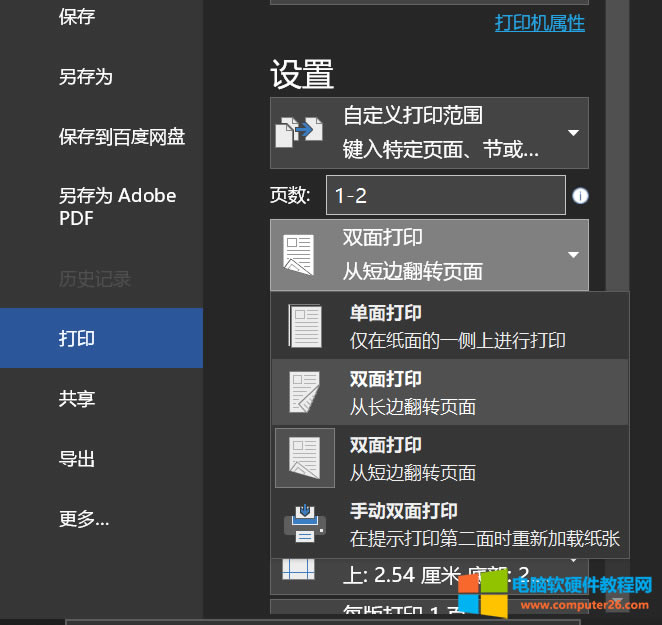Open the 自定义打印范围 dropdown arrow
The width and height of the screenshot is (662, 625).
click(573, 133)
